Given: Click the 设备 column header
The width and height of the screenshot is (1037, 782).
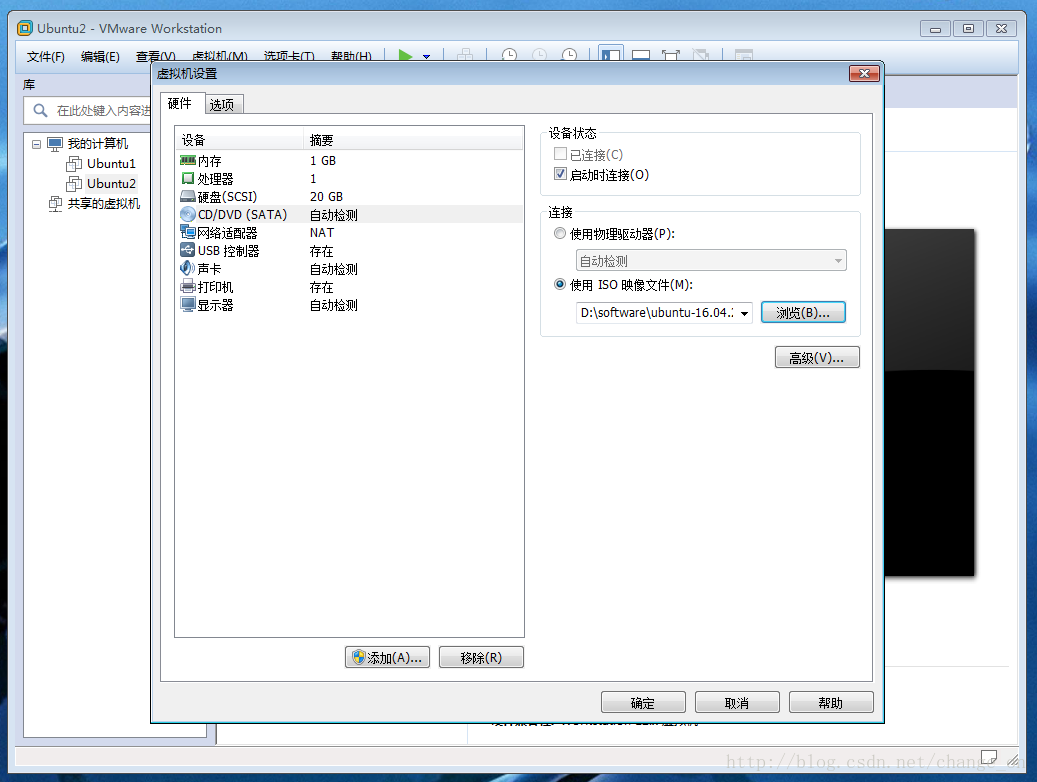Looking at the screenshot, I should point(239,140).
